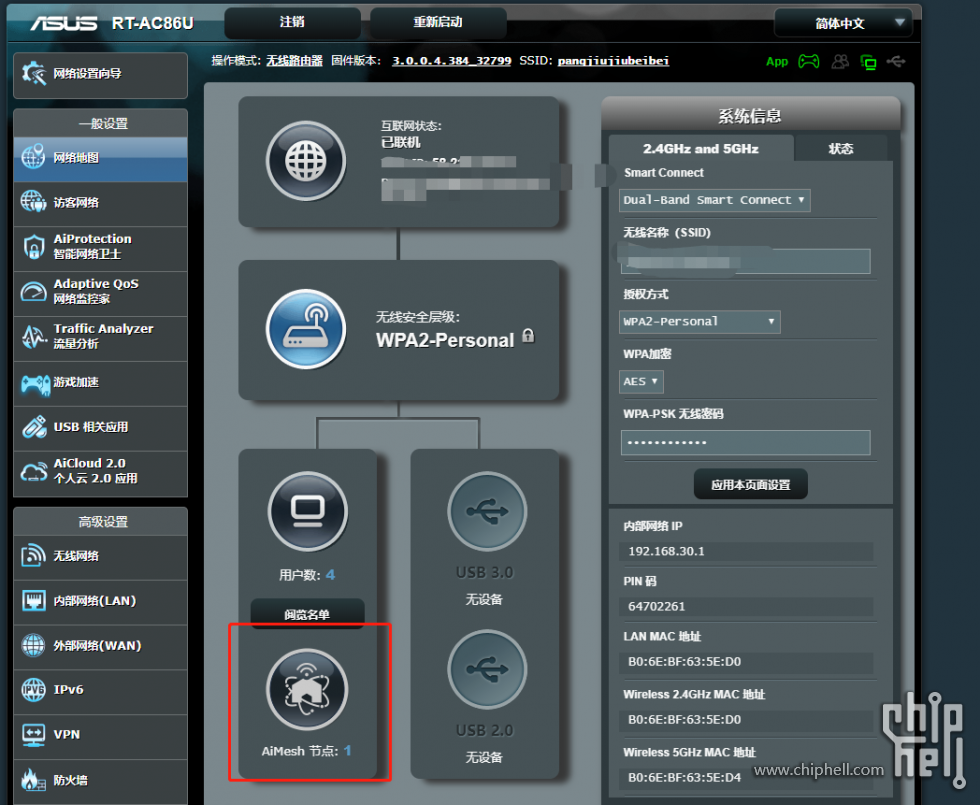Click the USB 2.0 port icon
This screenshot has width=980, height=805.
(x=487, y=669)
